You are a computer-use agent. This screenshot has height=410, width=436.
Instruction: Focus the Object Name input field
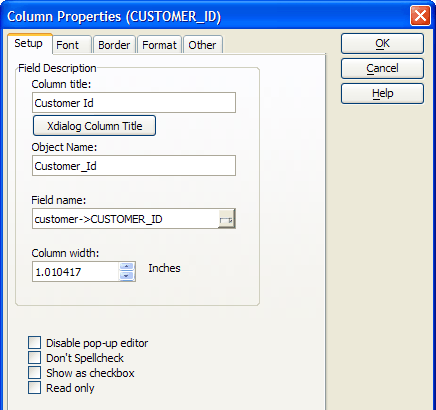coord(134,166)
